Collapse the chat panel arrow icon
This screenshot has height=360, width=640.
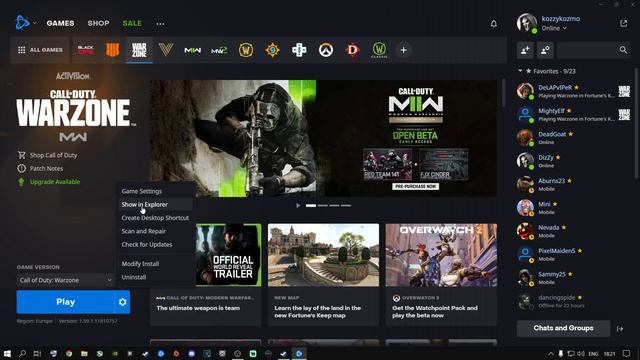click(x=620, y=328)
